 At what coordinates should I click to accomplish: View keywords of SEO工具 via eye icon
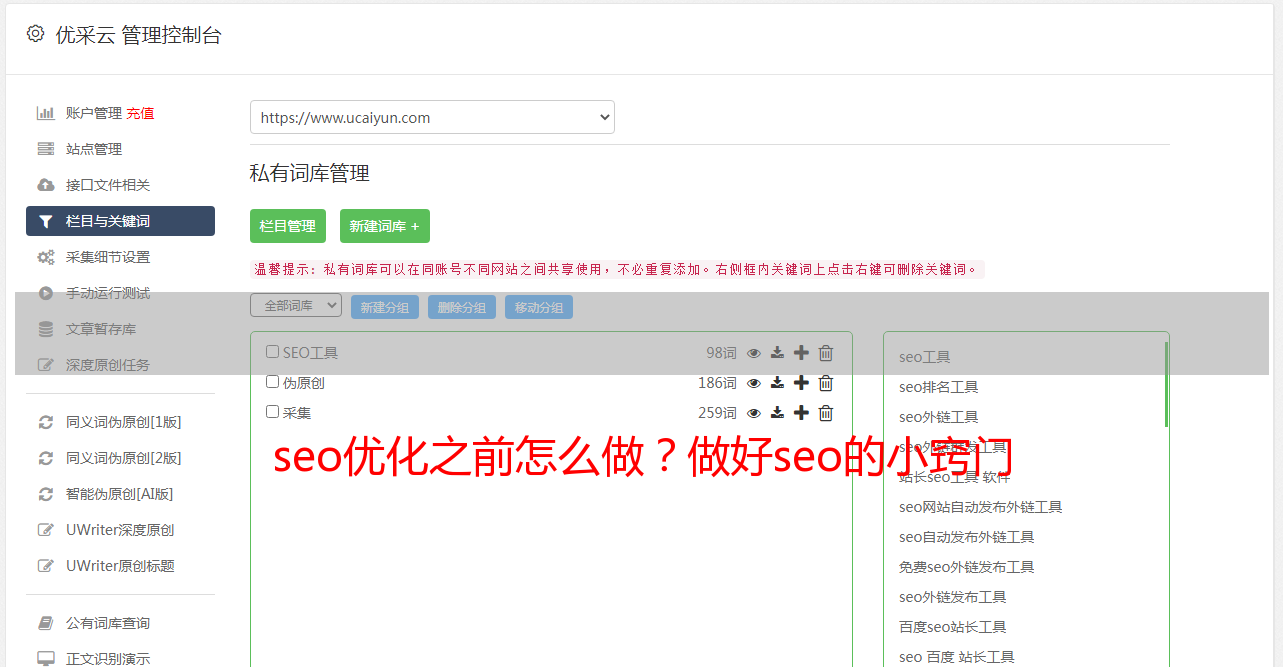pyautogui.click(x=754, y=353)
